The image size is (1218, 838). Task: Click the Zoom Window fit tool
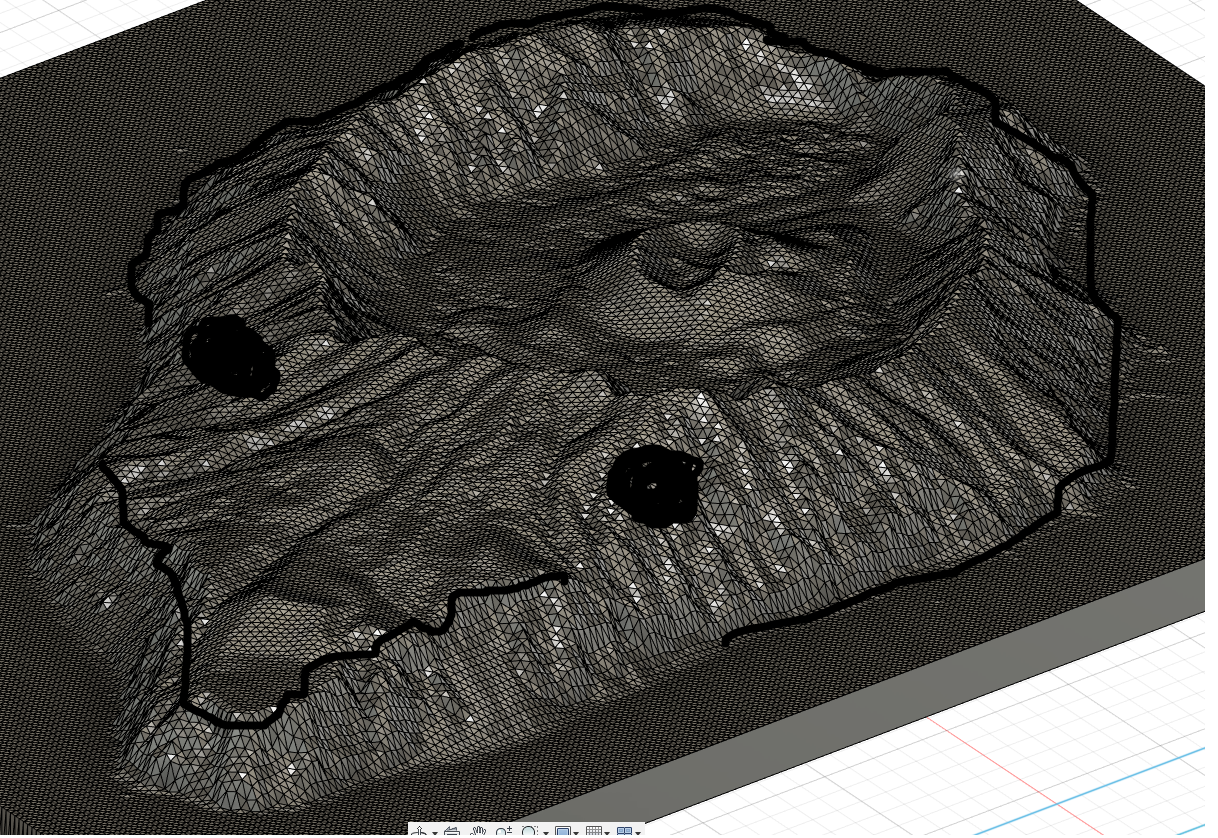[529, 831]
